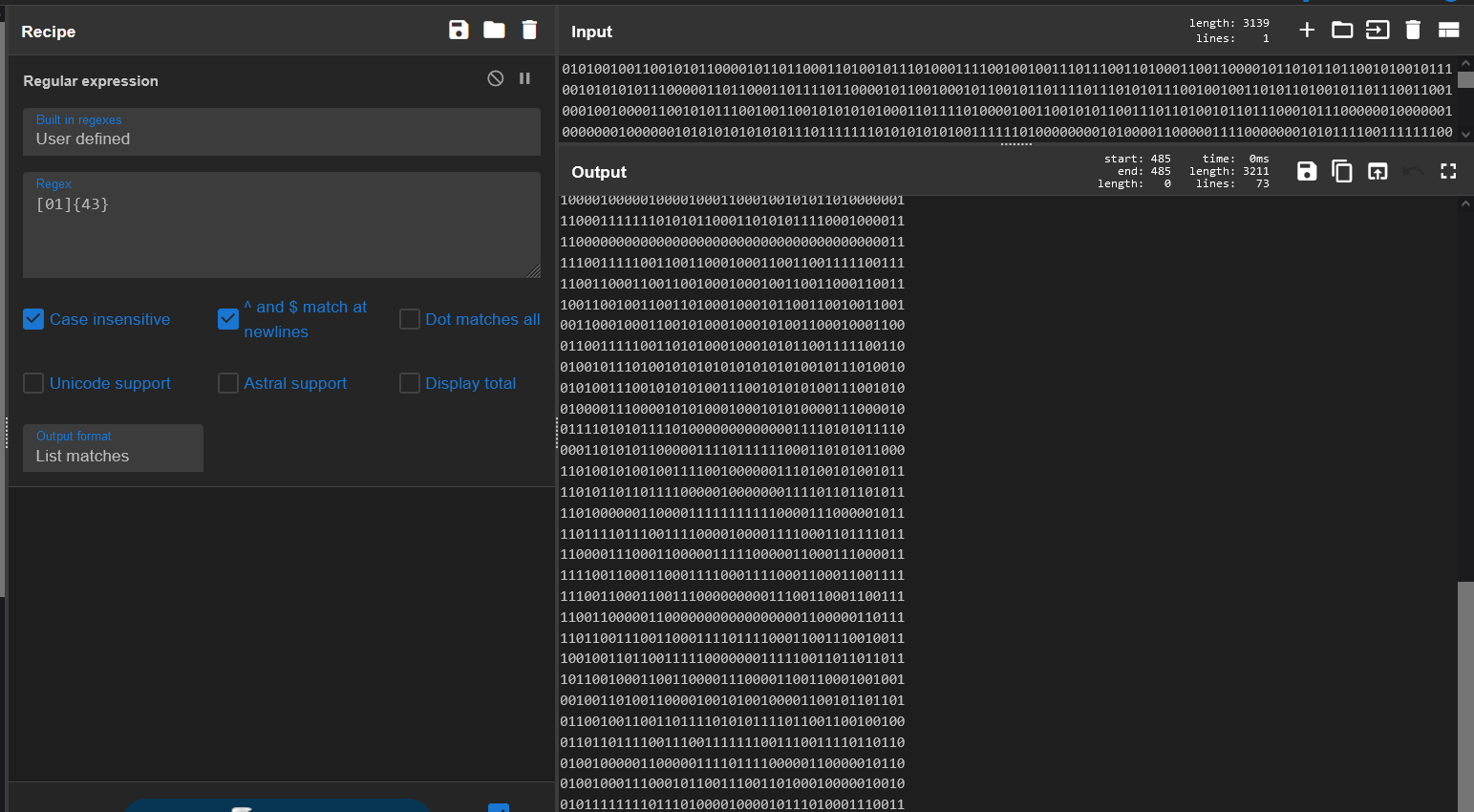Enable Unicode support
This screenshot has width=1474, height=812.
point(33,383)
